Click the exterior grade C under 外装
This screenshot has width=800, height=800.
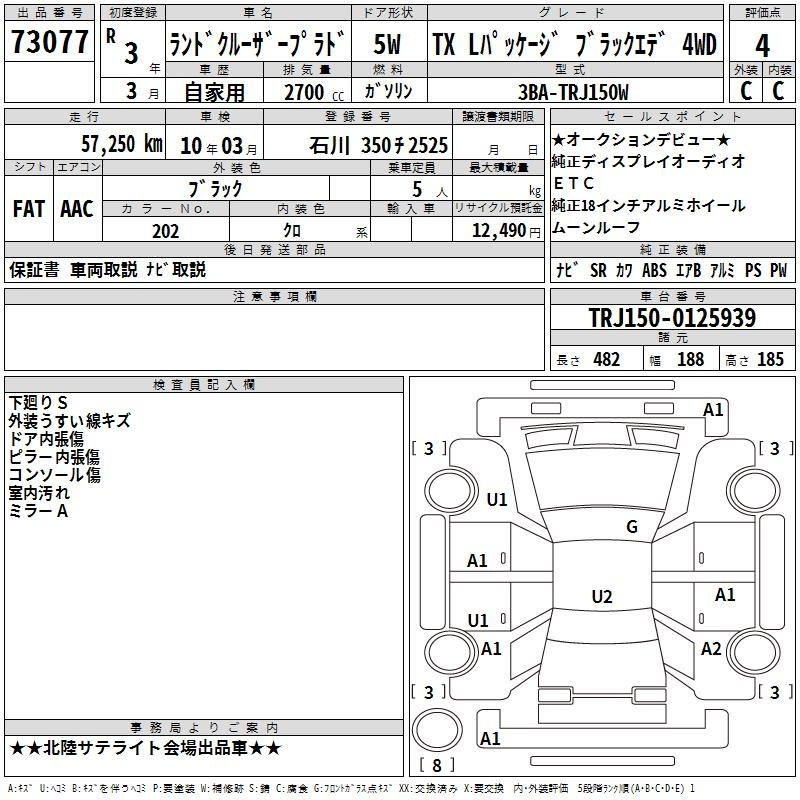pos(746,91)
